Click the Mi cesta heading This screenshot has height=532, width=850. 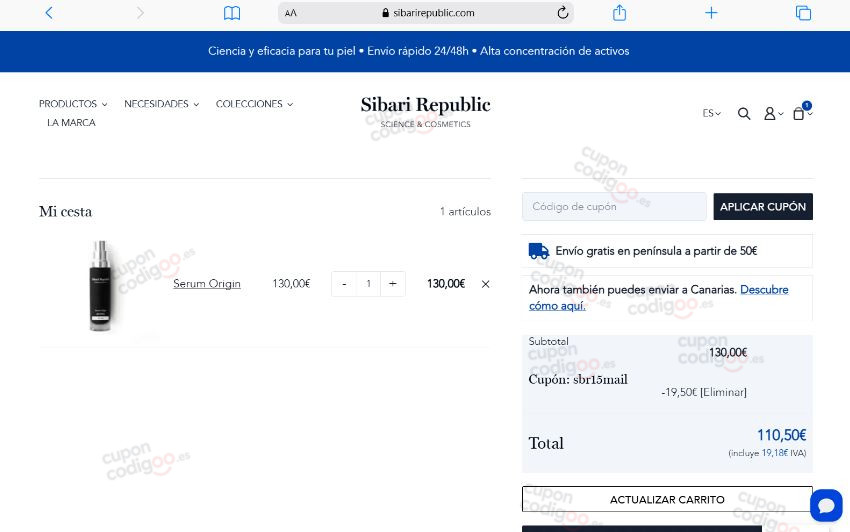click(66, 211)
